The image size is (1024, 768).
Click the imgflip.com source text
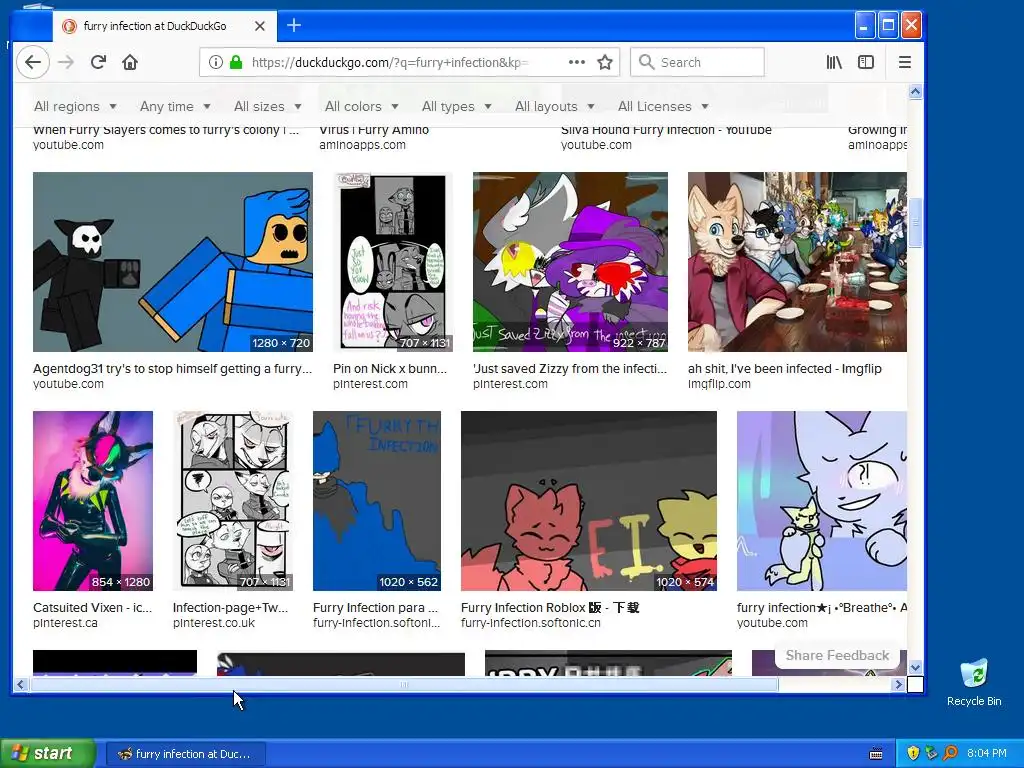[x=719, y=384]
